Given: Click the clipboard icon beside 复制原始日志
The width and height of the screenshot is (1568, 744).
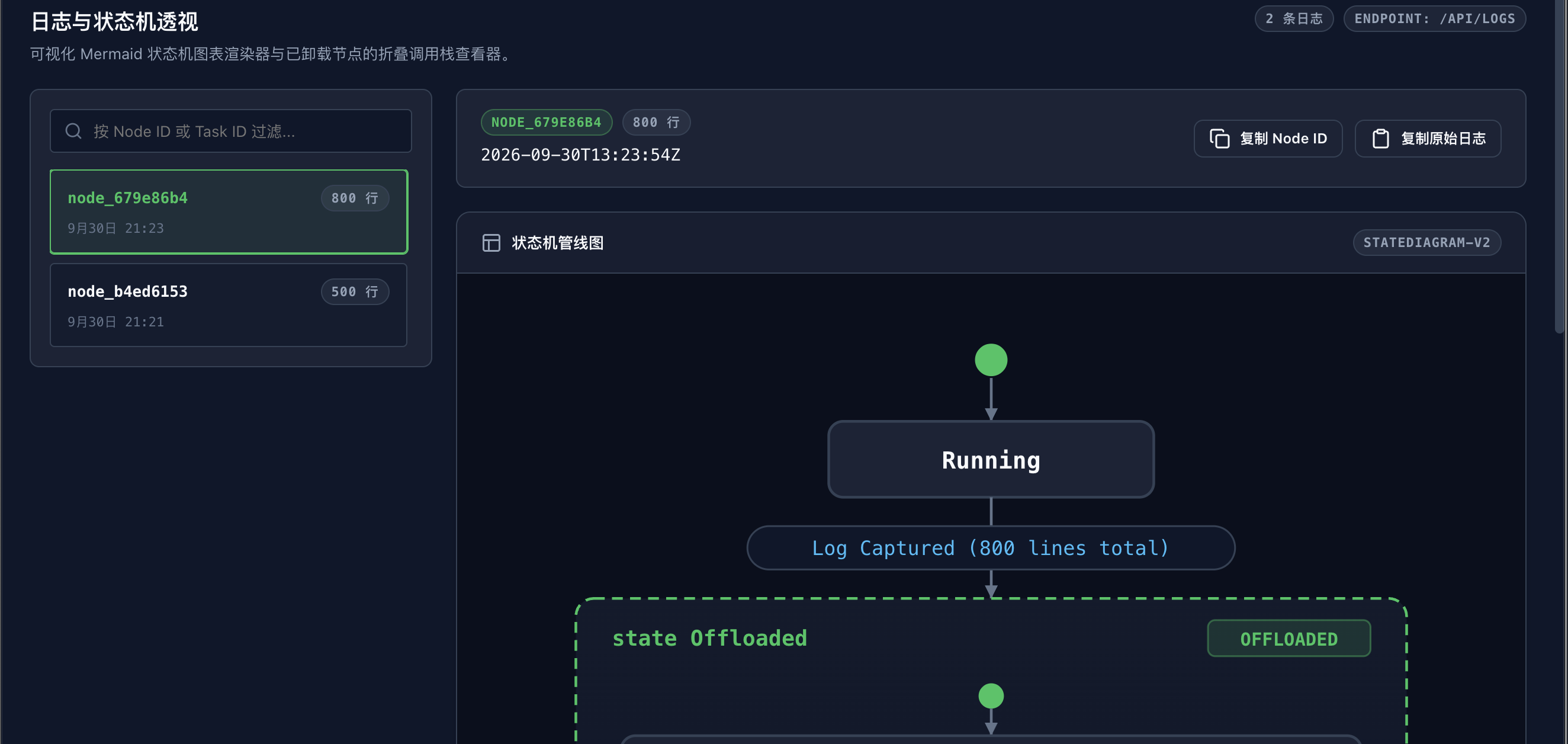Looking at the screenshot, I should tap(1380, 138).
